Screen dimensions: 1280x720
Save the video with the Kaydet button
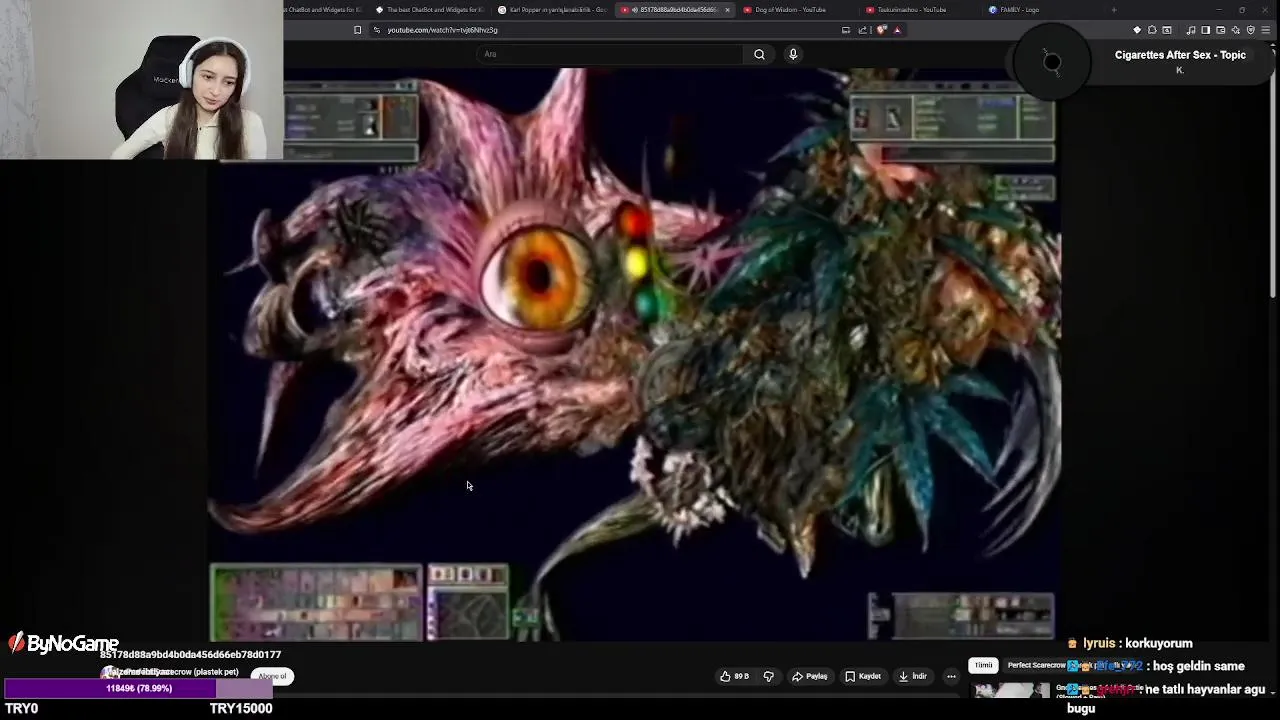(863, 676)
